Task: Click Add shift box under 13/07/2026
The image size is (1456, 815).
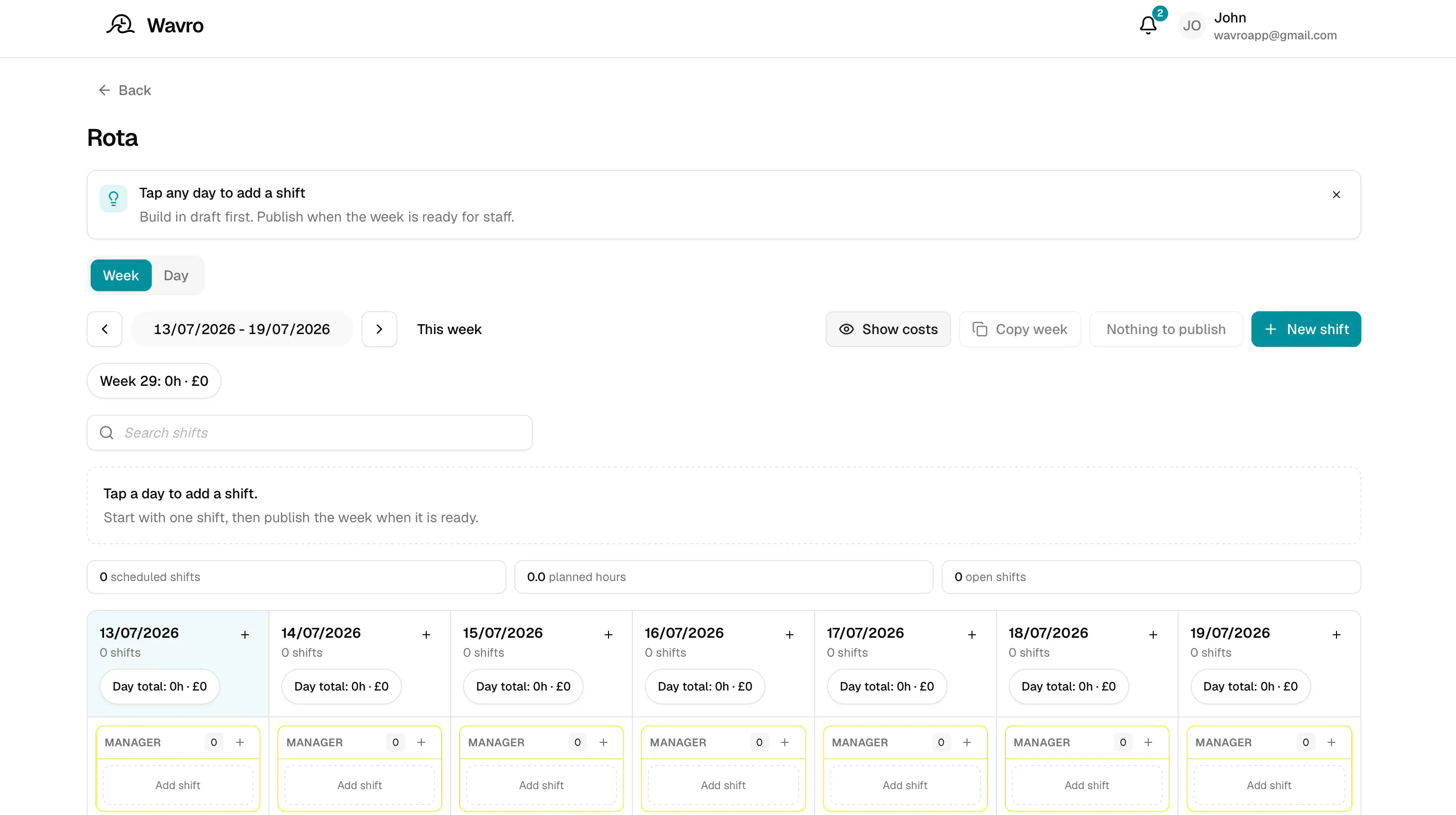Action: pyautogui.click(x=178, y=785)
